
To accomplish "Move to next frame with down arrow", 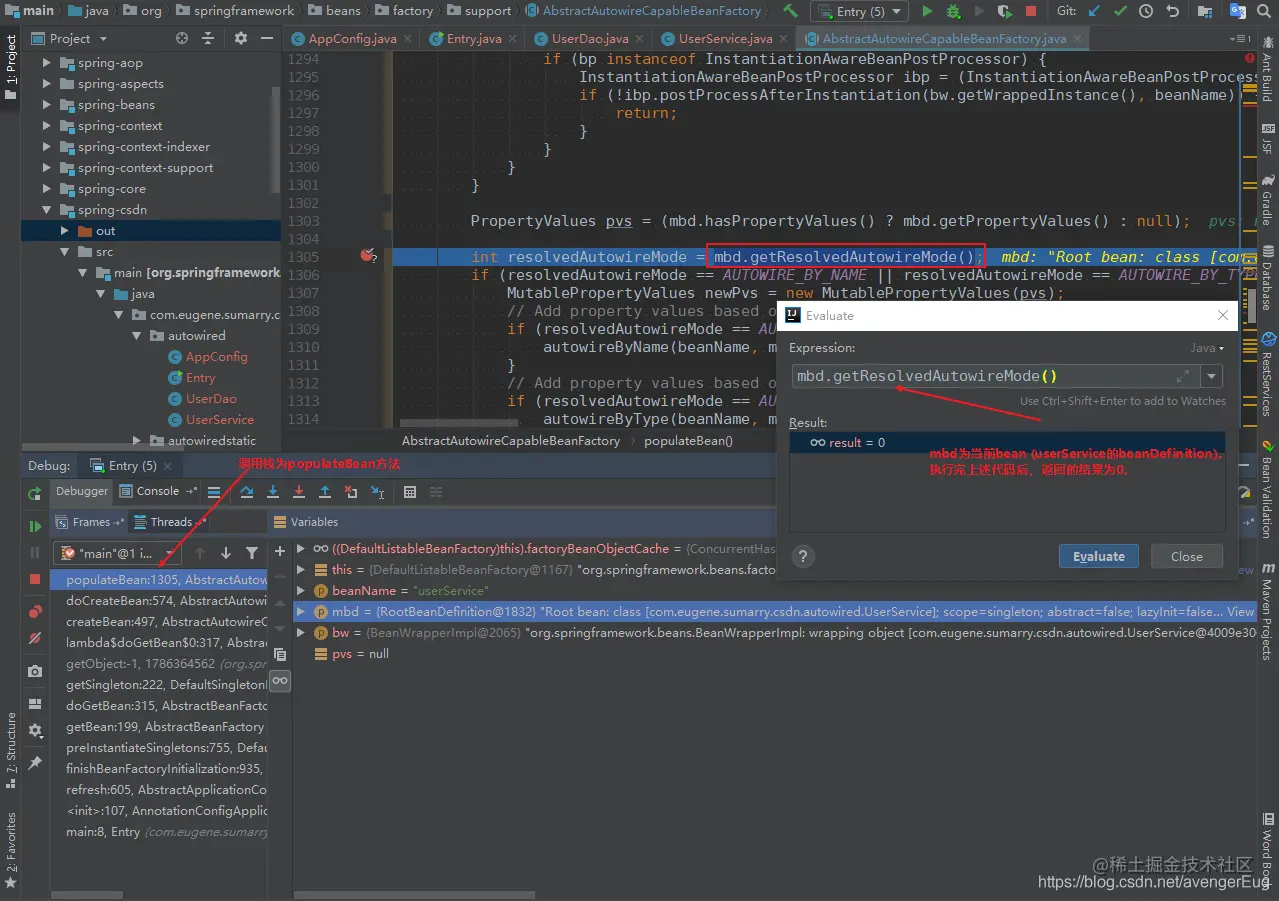I will pyautogui.click(x=226, y=553).
